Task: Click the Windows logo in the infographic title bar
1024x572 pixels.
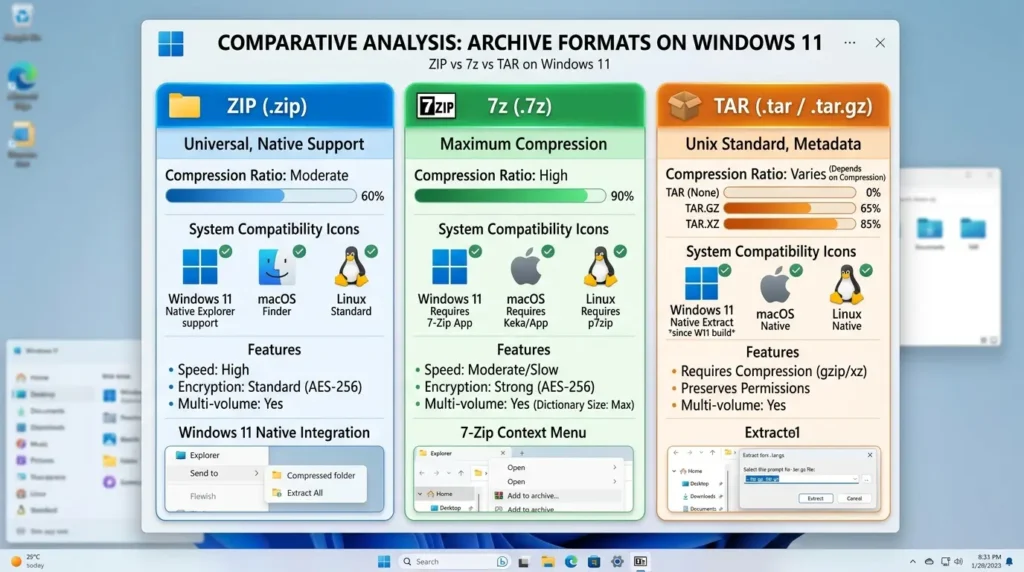Action: tap(171, 44)
